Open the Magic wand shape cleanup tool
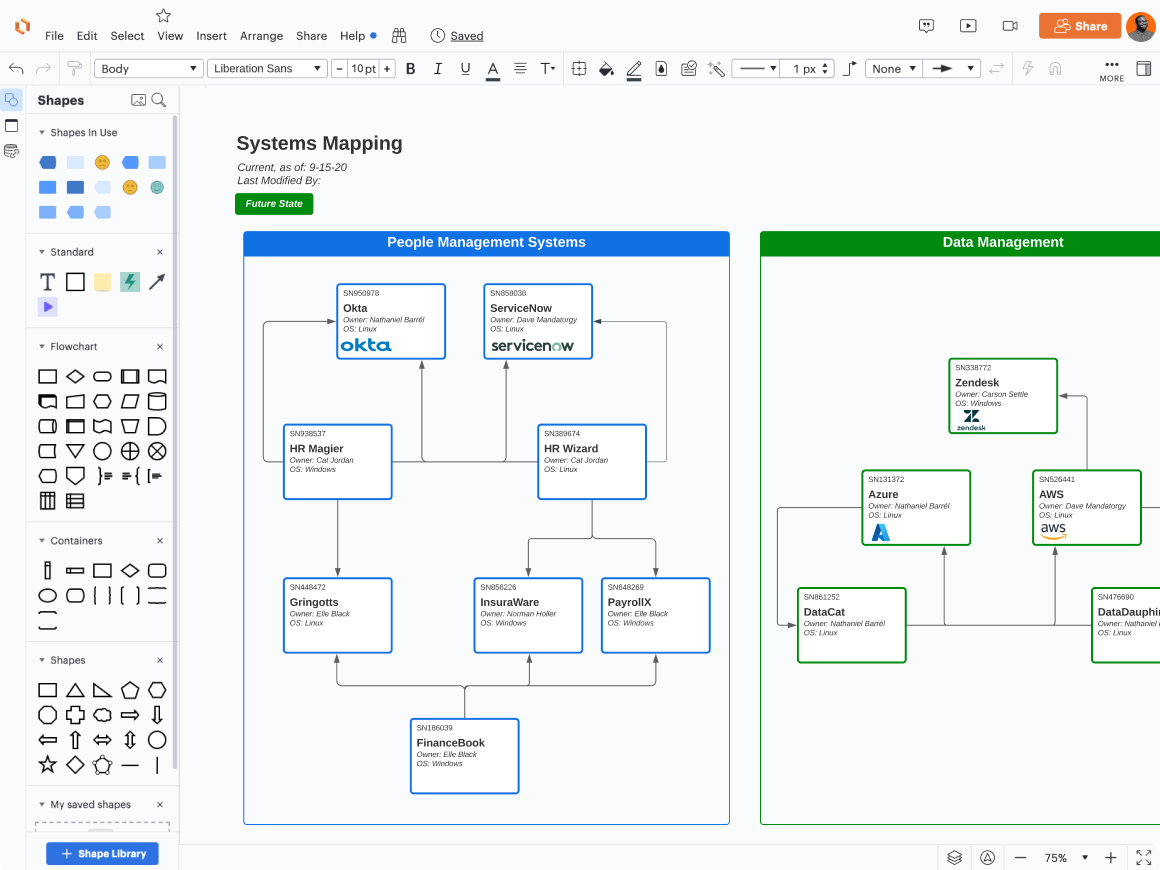Screen dimensions: 1160x870 click(715, 68)
